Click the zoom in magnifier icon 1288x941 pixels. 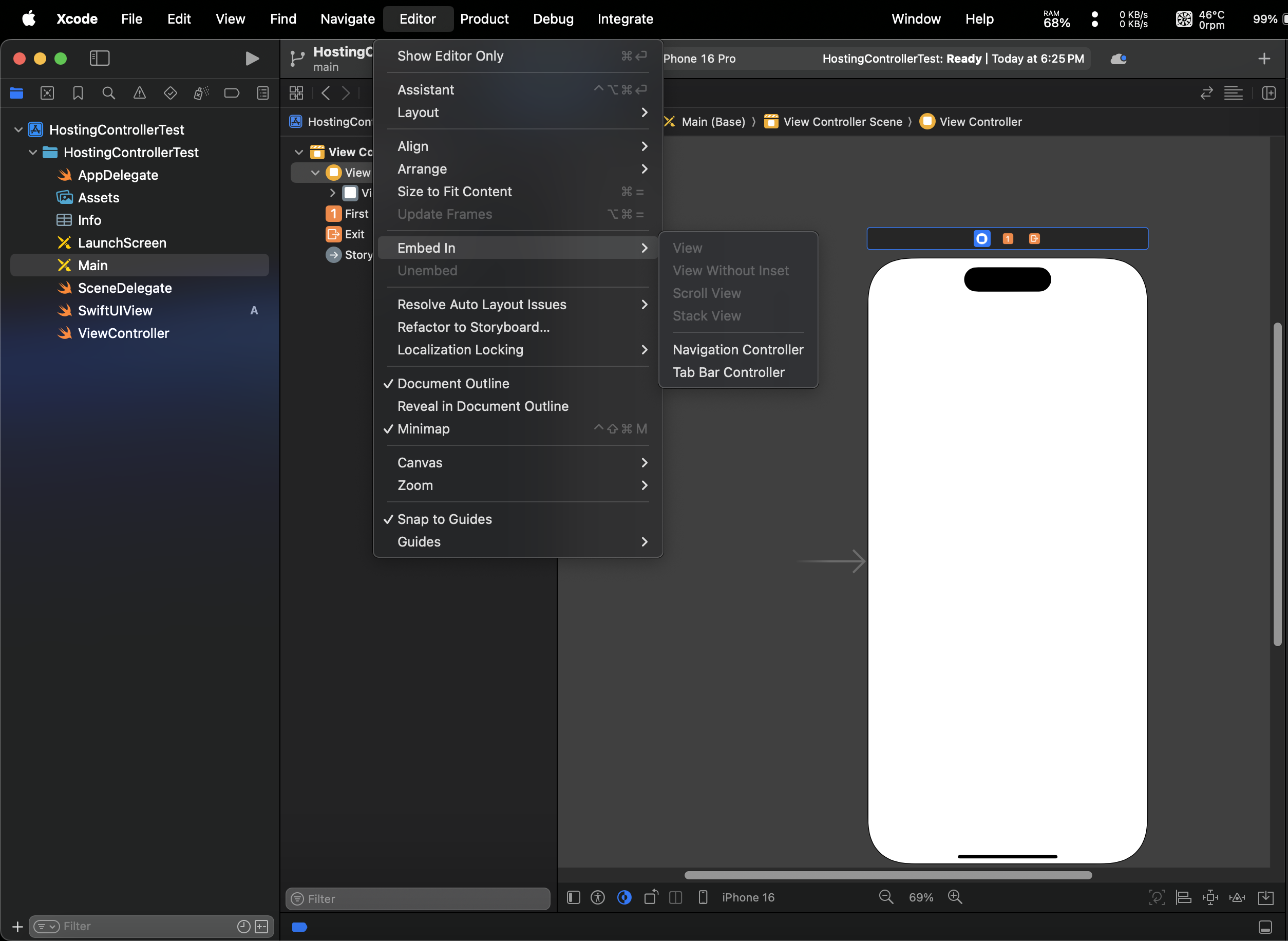955,897
